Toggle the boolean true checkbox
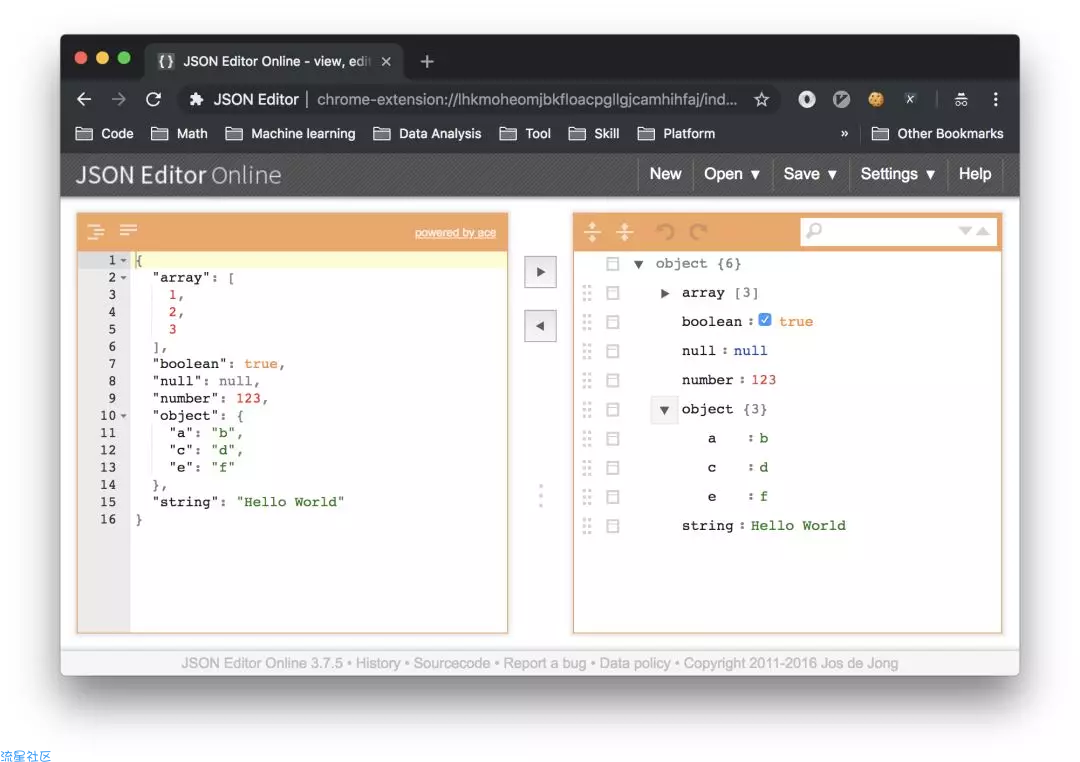1080x762 pixels. 765,320
